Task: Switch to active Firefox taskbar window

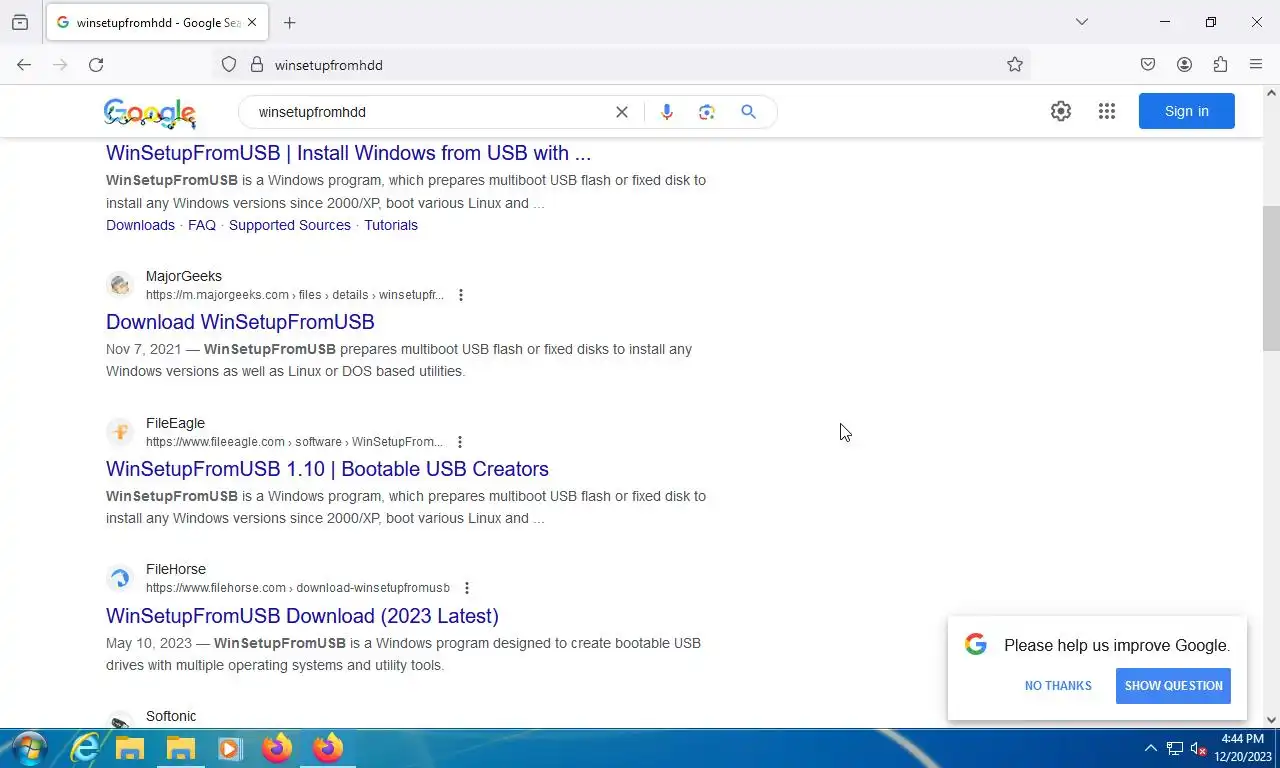Action: coord(328,748)
